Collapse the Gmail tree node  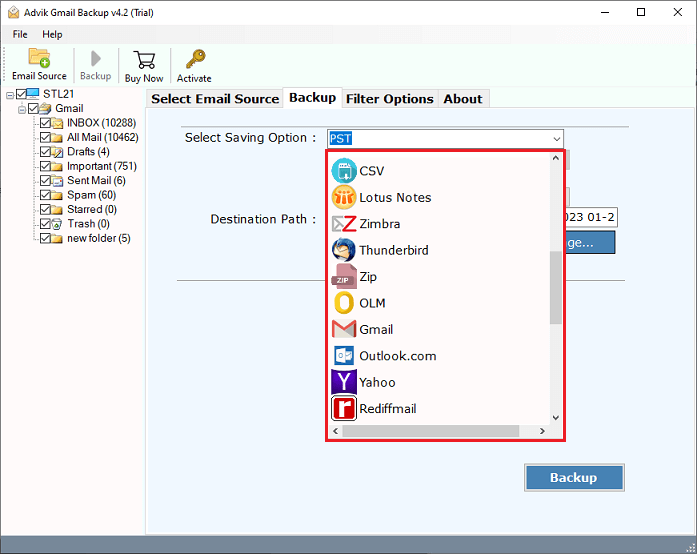[x=22, y=109]
